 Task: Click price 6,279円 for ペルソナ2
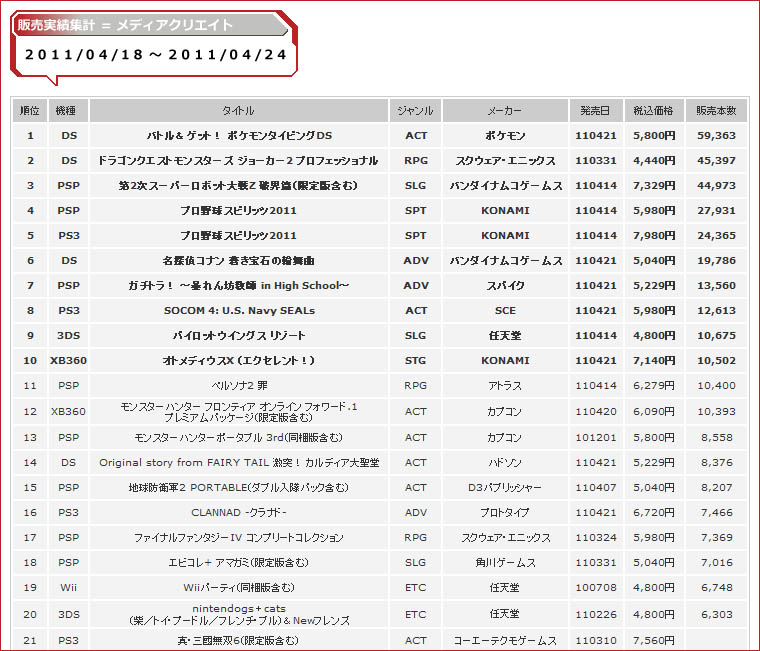tap(654, 386)
